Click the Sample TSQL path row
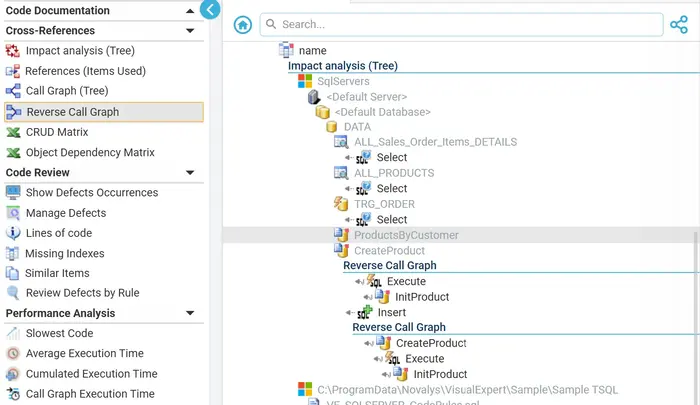Screen dimensions: 700x405 [467, 390]
